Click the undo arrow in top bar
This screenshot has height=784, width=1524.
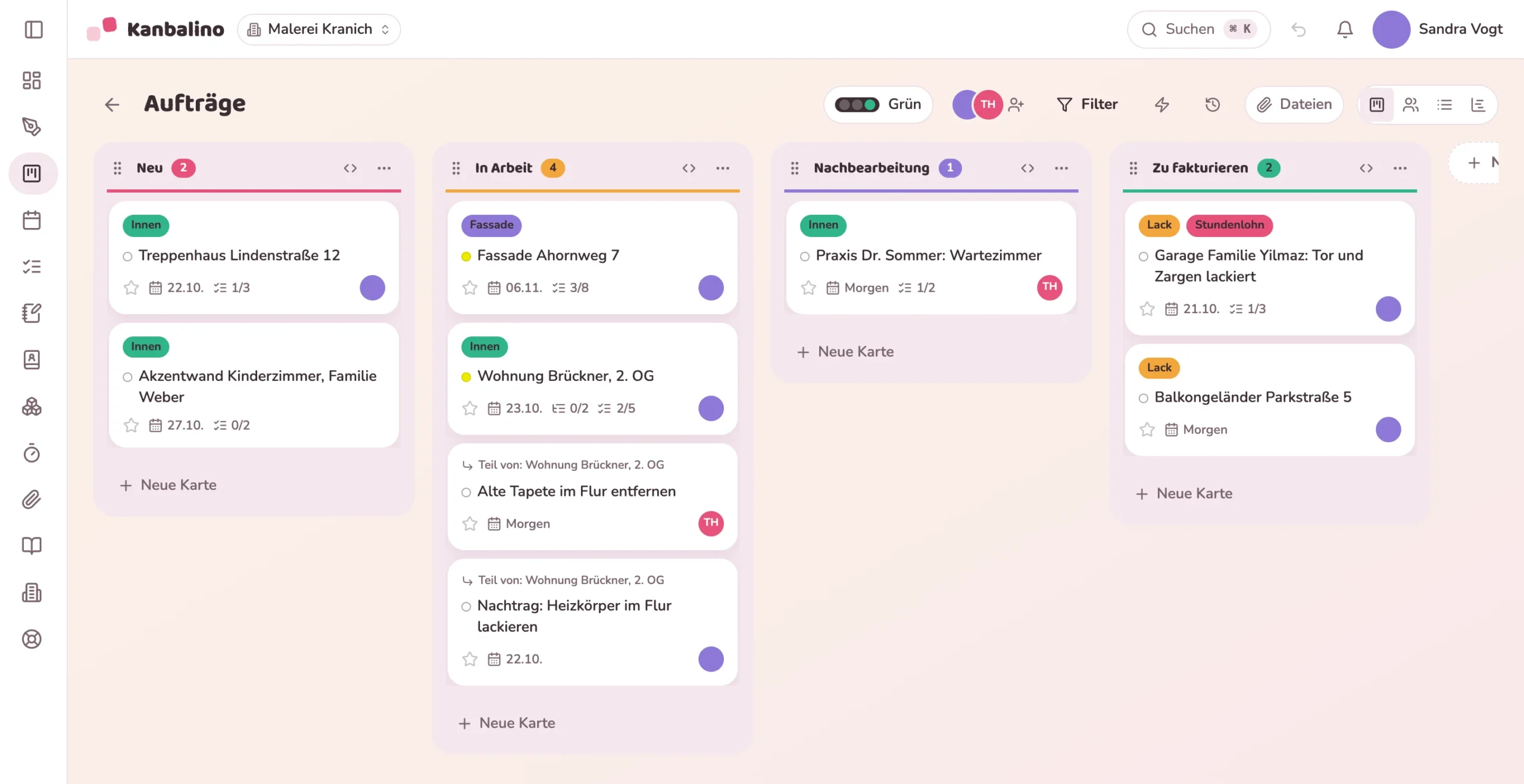point(1298,29)
